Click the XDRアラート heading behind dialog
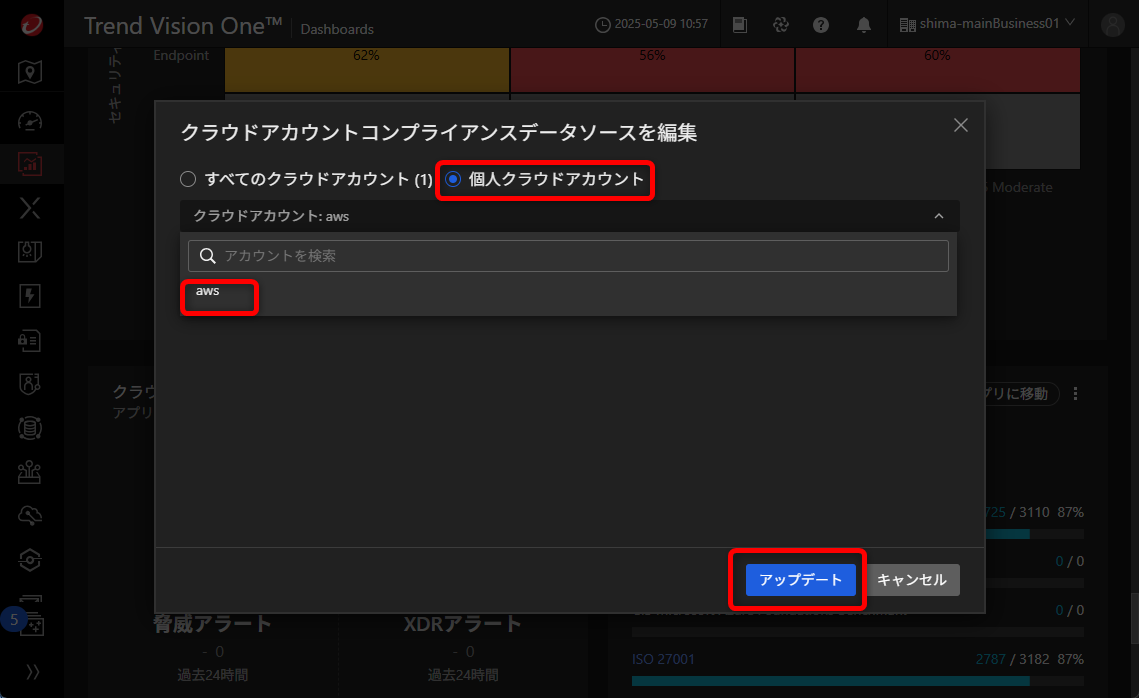The width and height of the screenshot is (1139, 698). pos(463,623)
